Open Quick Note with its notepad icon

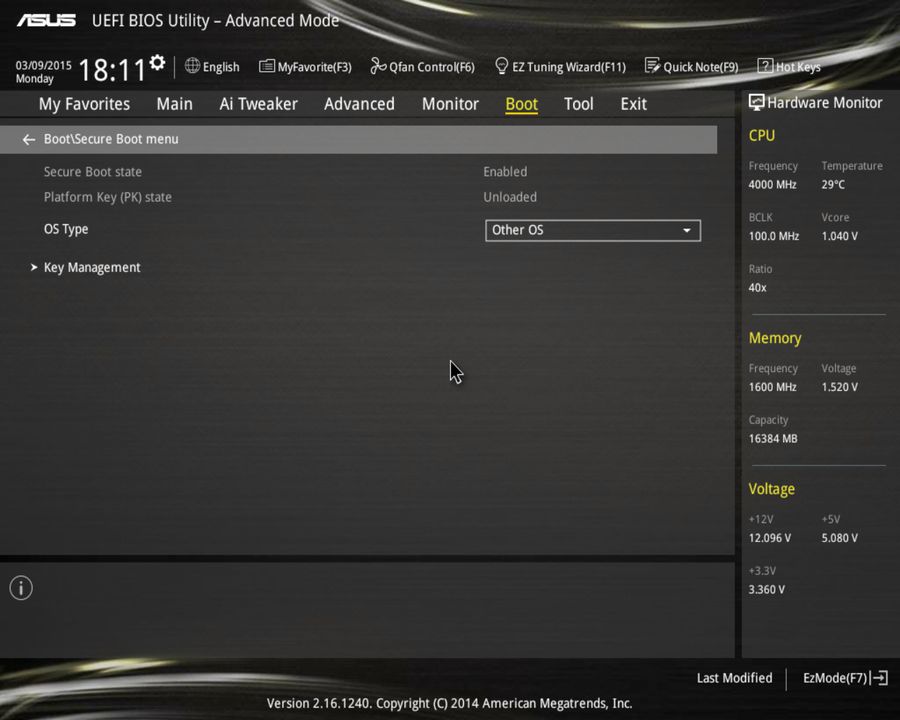click(653, 66)
